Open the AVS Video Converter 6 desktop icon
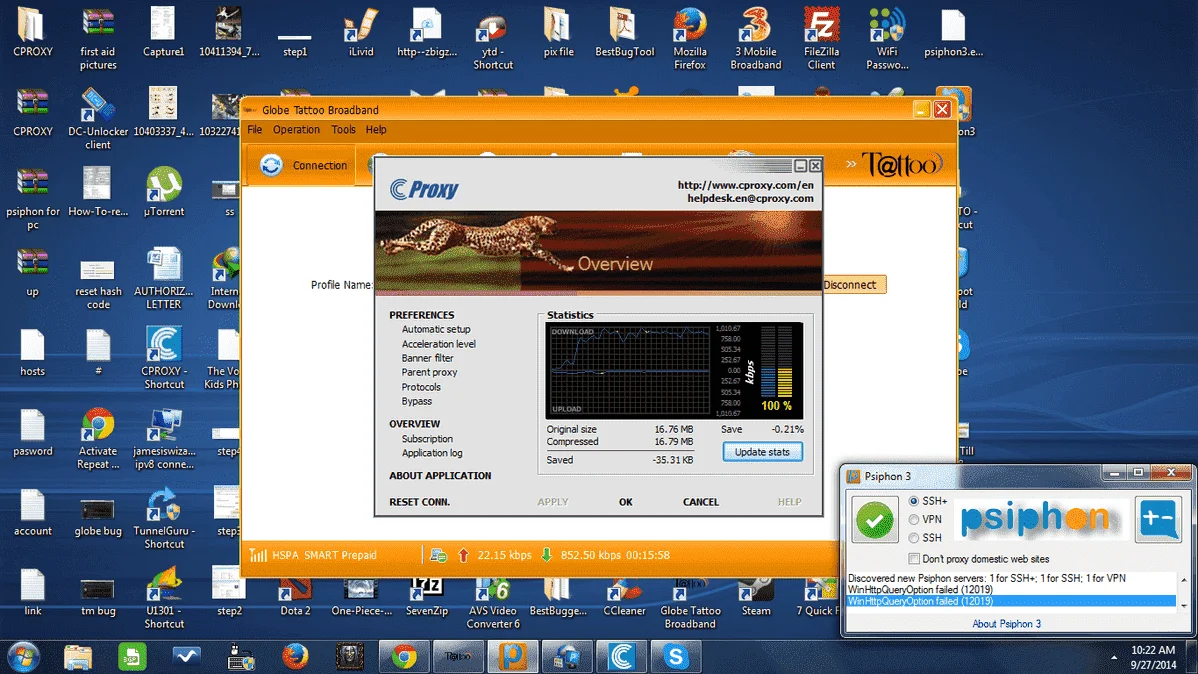This screenshot has width=1198, height=674. click(493, 603)
